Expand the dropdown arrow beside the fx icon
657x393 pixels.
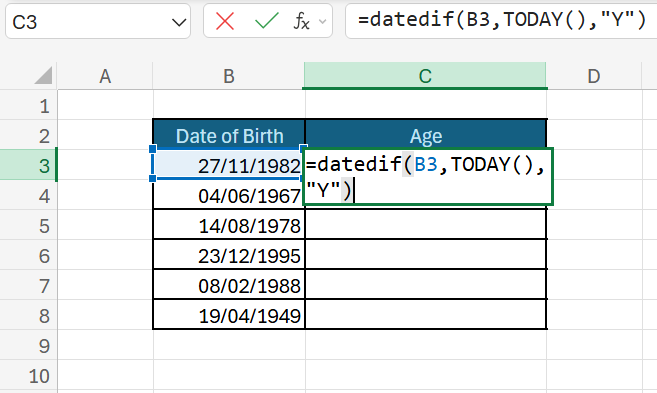(322, 21)
